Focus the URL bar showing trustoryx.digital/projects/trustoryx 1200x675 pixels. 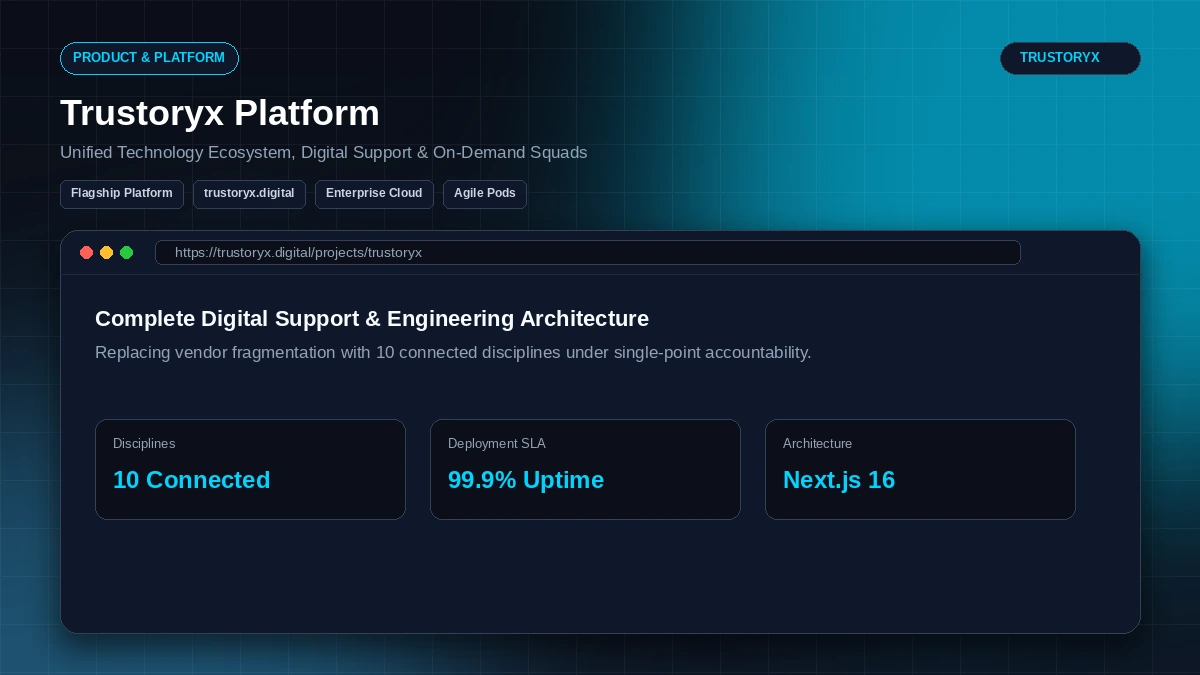click(588, 253)
